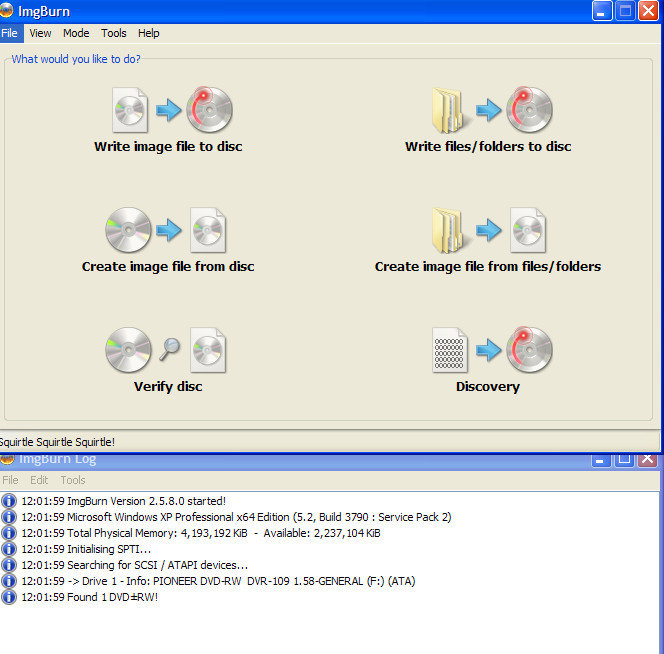Choose Create image file from disc
Image resolution: width=664 pixels, height=654 pixels.
click(168, 266)
